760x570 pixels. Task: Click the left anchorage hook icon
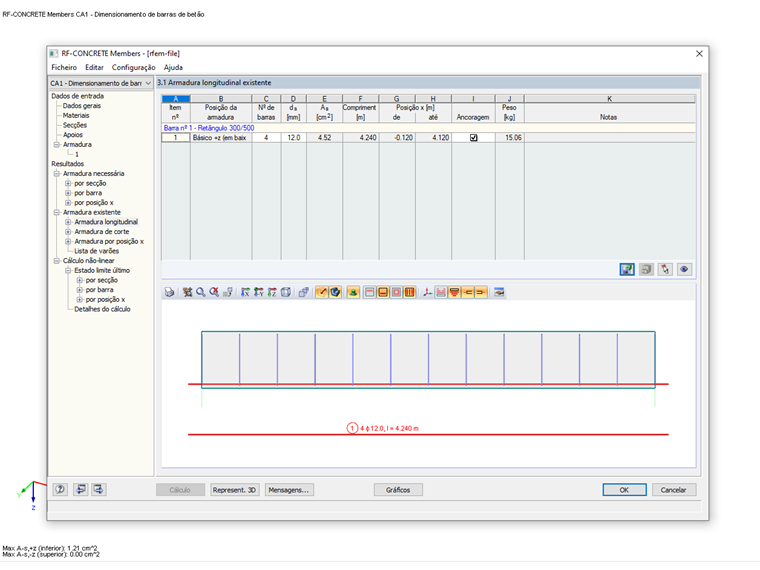468,292
